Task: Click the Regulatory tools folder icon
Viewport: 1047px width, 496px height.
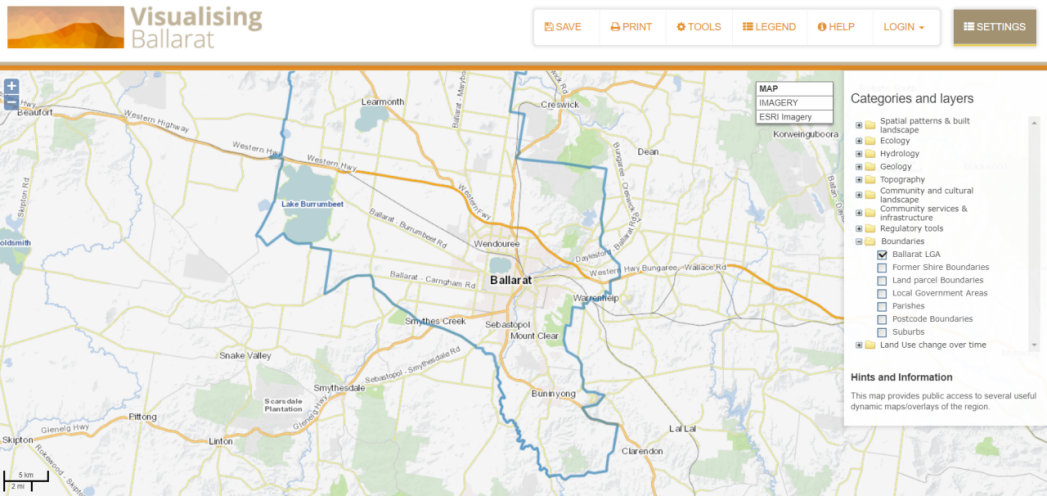Action: click(870, 228)
